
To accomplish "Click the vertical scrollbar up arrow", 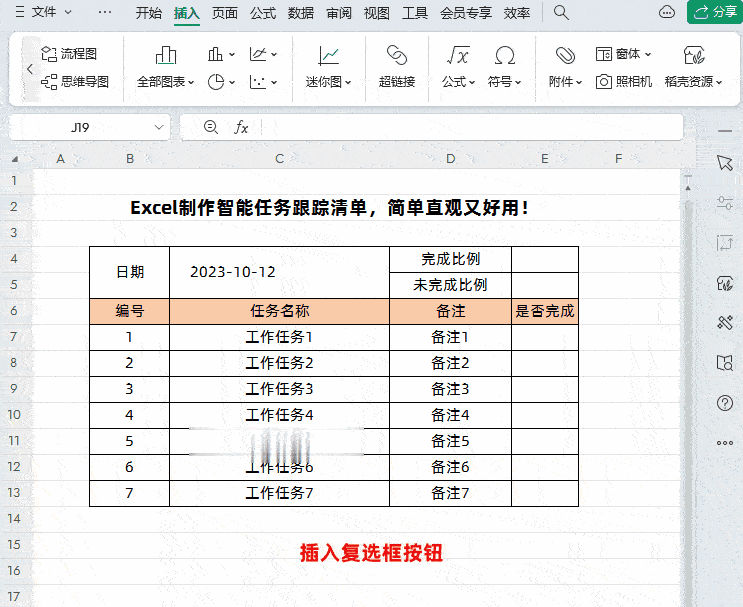I will 688,188.
